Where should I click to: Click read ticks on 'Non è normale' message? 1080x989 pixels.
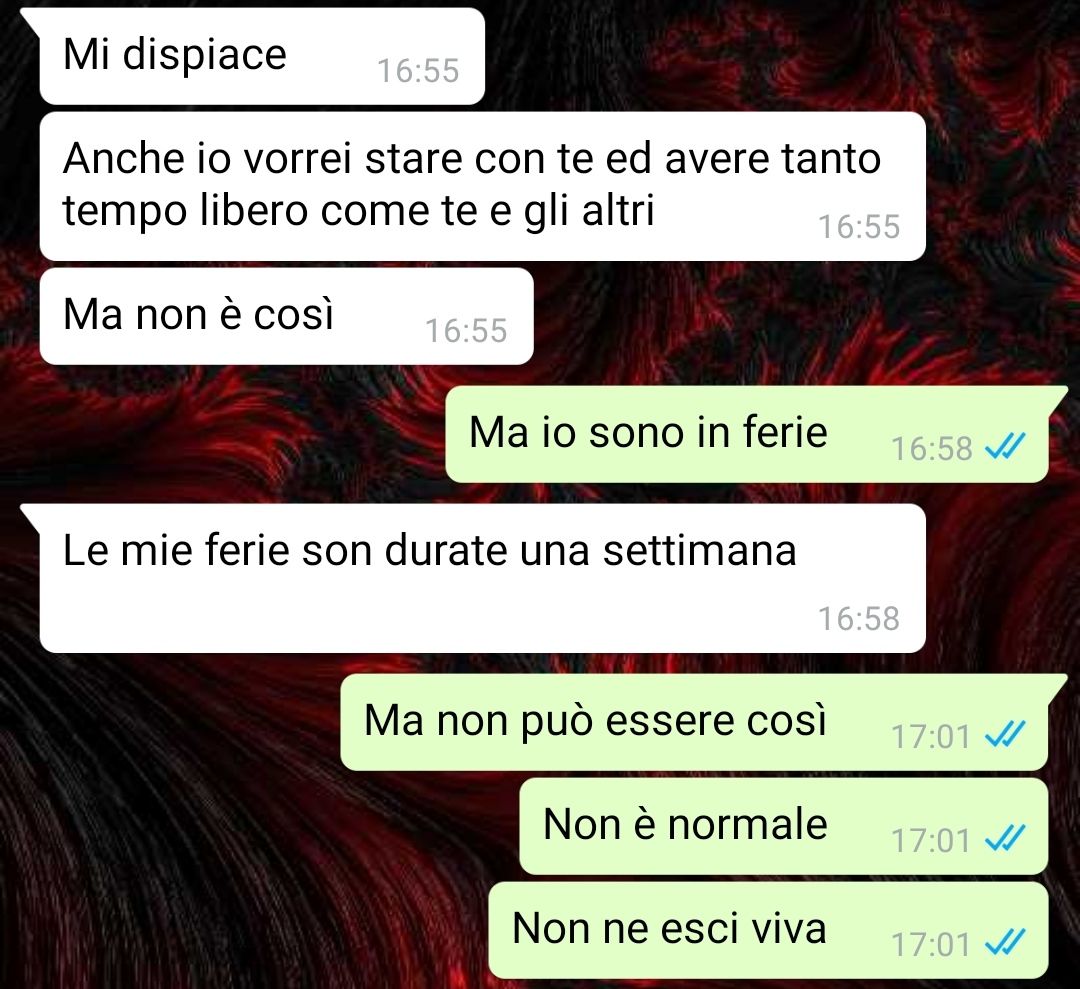1005,838
